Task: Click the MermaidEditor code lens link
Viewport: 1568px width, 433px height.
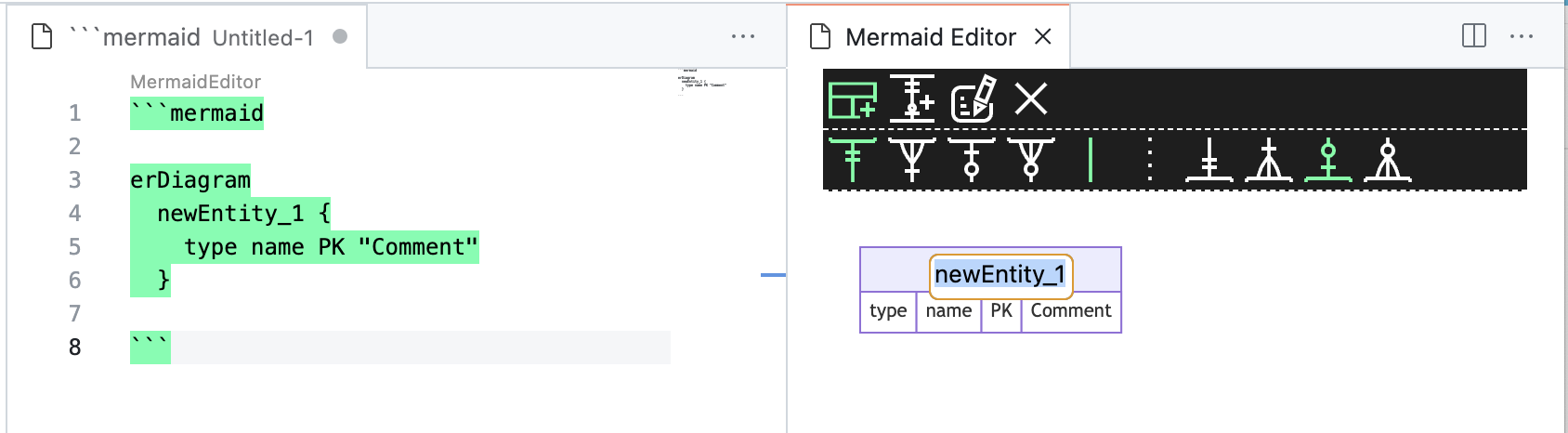Action: [195, 82]
